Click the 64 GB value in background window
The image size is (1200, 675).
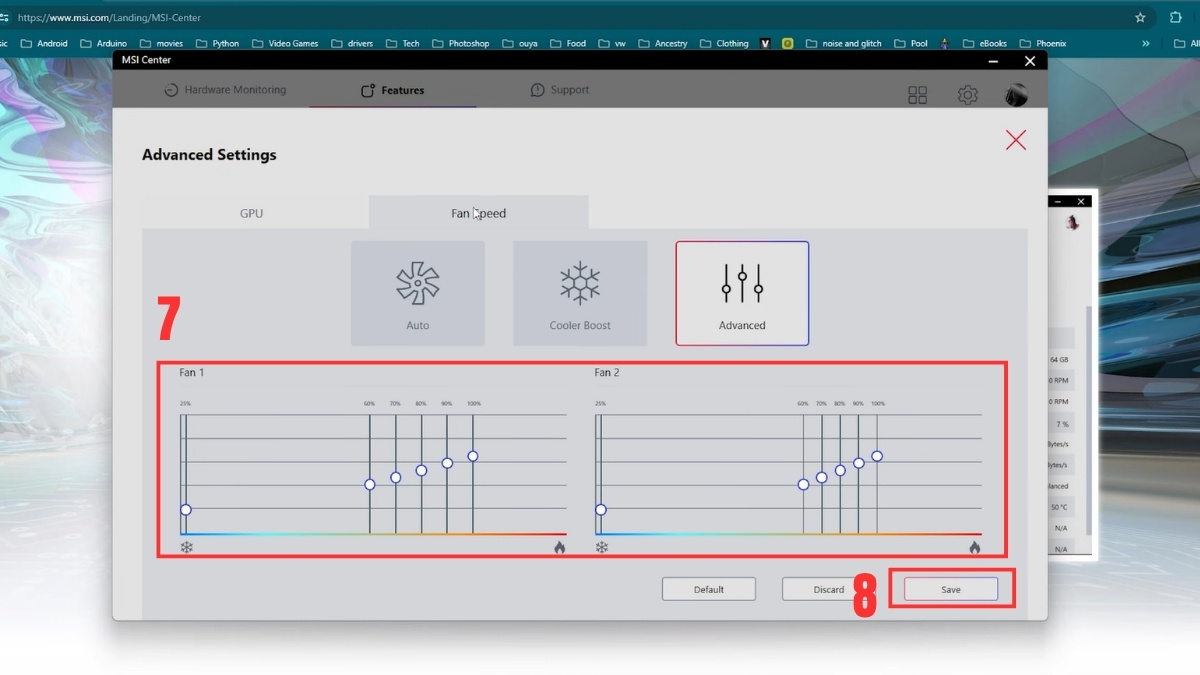point(1059,359)
